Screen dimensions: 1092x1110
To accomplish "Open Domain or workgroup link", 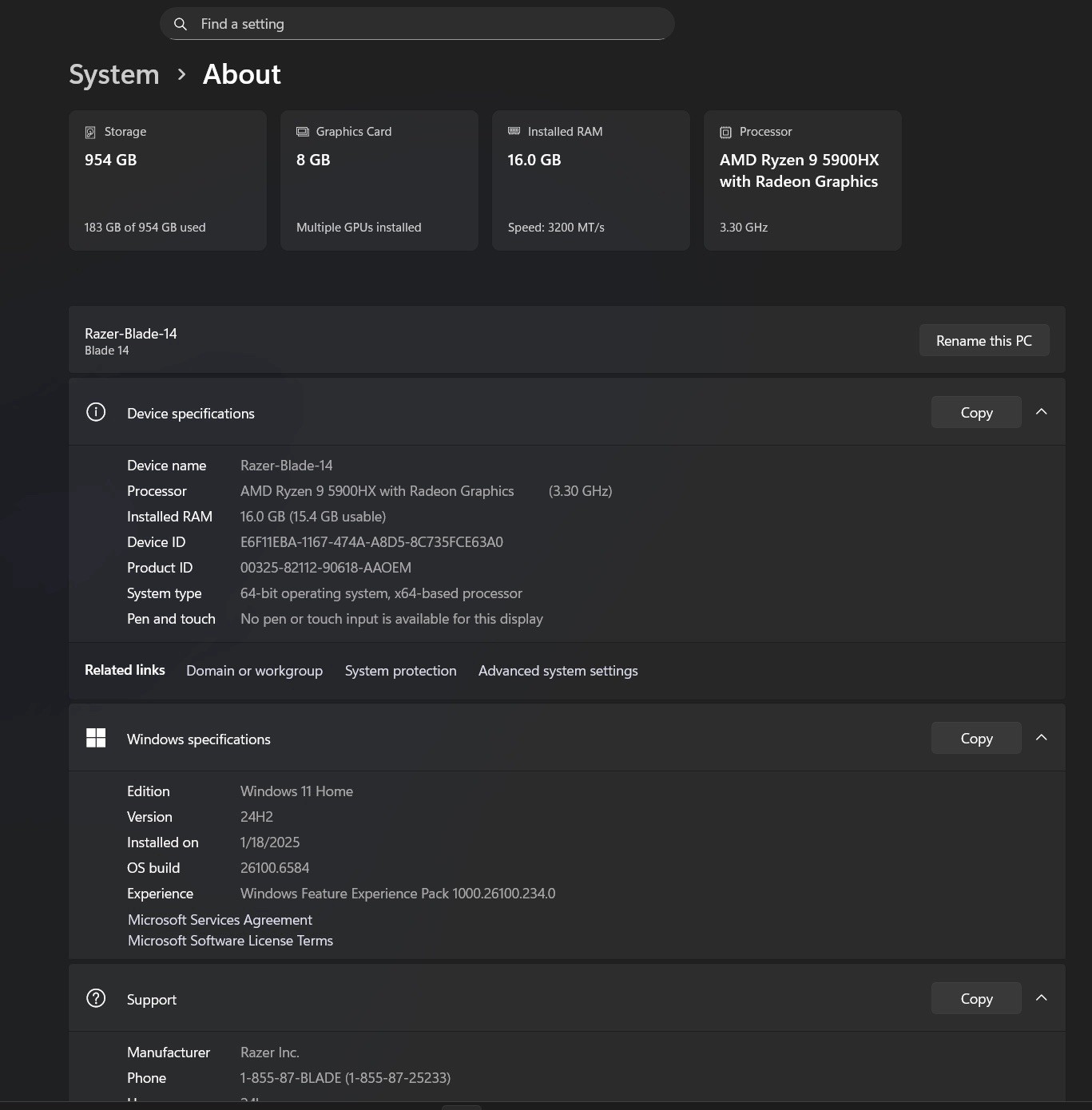I will point(255,671).
